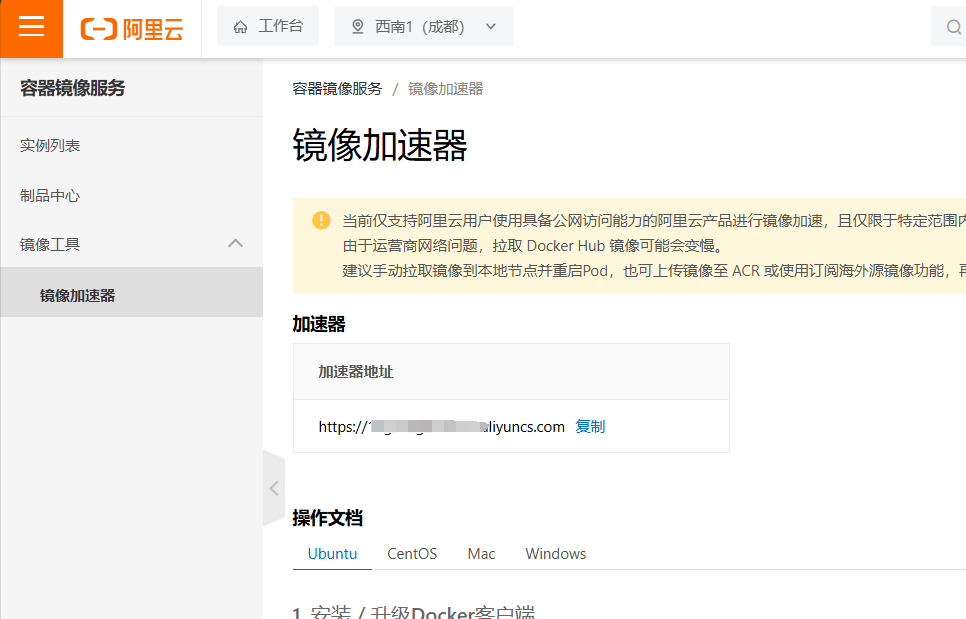The image size is (966, 619).
Task: Open the 西南1 (成都) region dropdown
Action: click(x=424, y=26)
